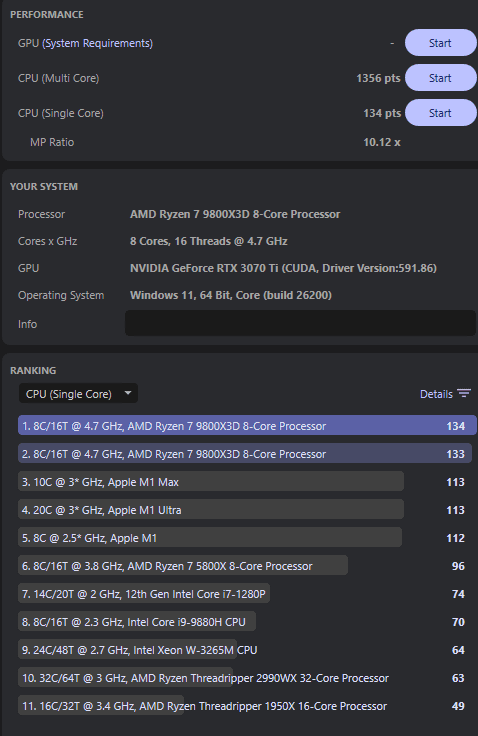The height and width of the screenshot is (736, 478).
Task: Select ranking row 2 with score 133
Action: [245, 454]
